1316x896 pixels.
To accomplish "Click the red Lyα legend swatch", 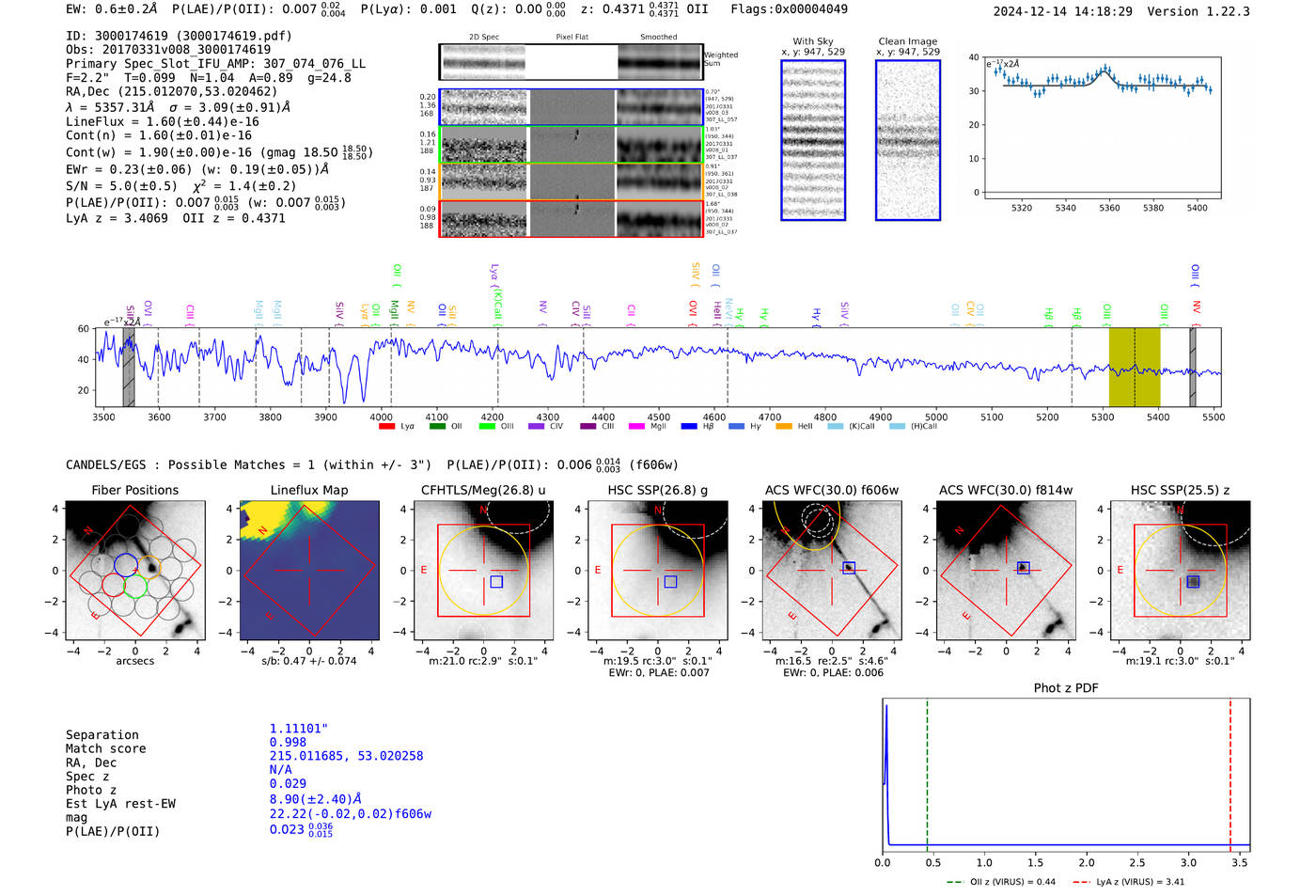I will tap(386, 427).
